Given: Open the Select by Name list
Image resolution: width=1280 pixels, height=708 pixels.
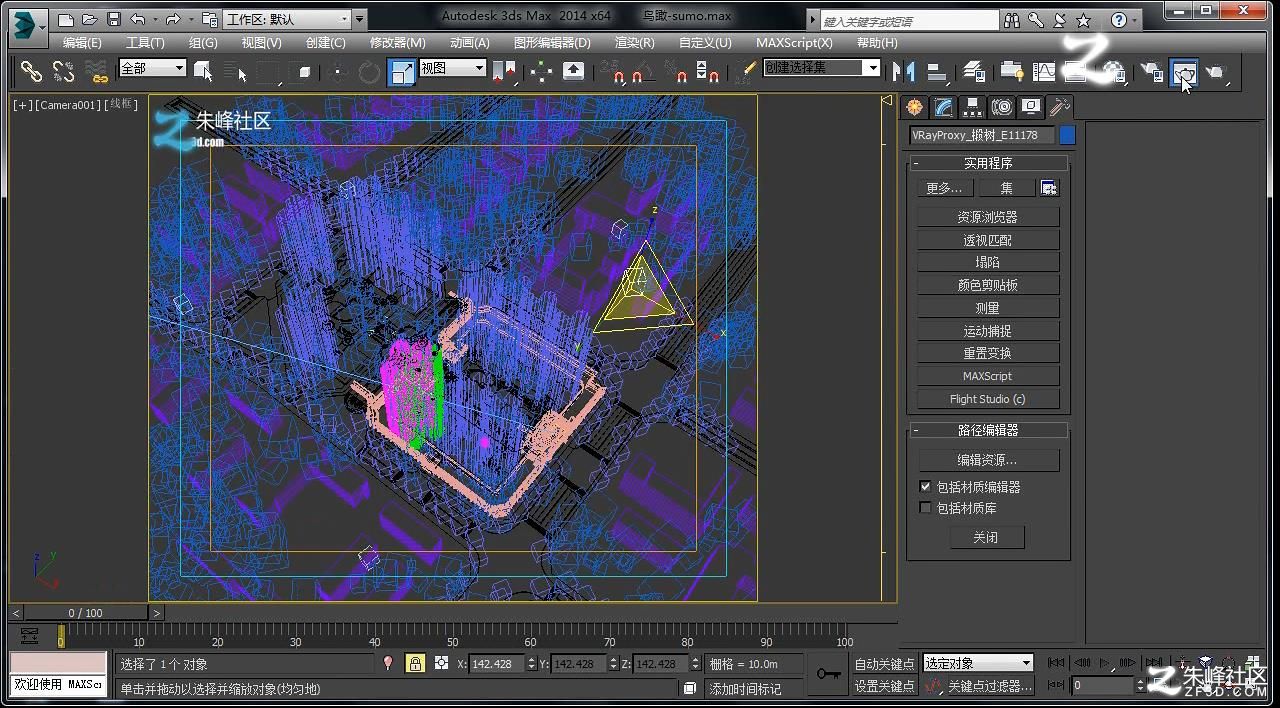Looking at the screenshot, I should (x=236, y=71).
